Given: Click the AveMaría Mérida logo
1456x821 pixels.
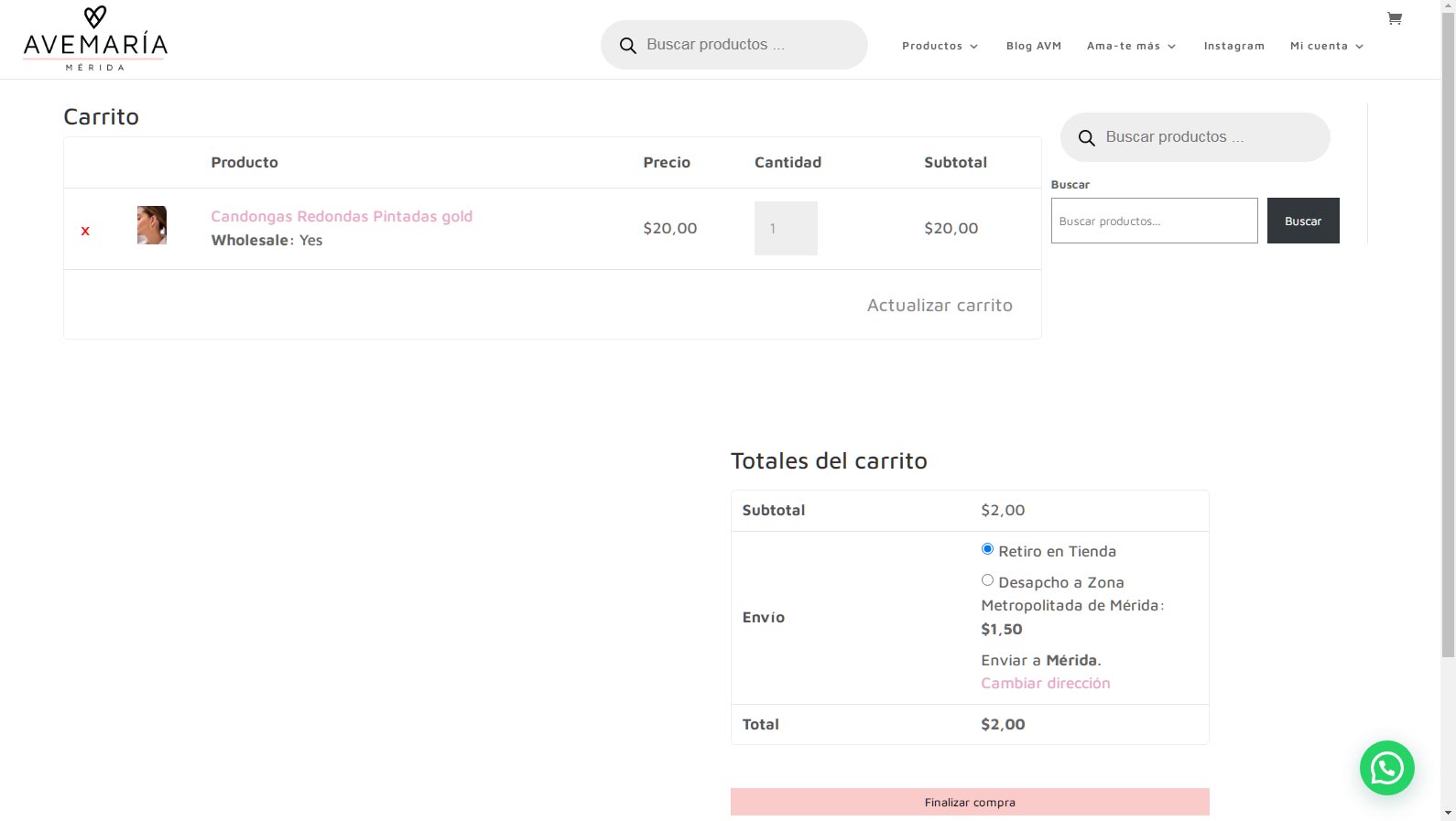Looking at the screenshot, I should [95, 38].
